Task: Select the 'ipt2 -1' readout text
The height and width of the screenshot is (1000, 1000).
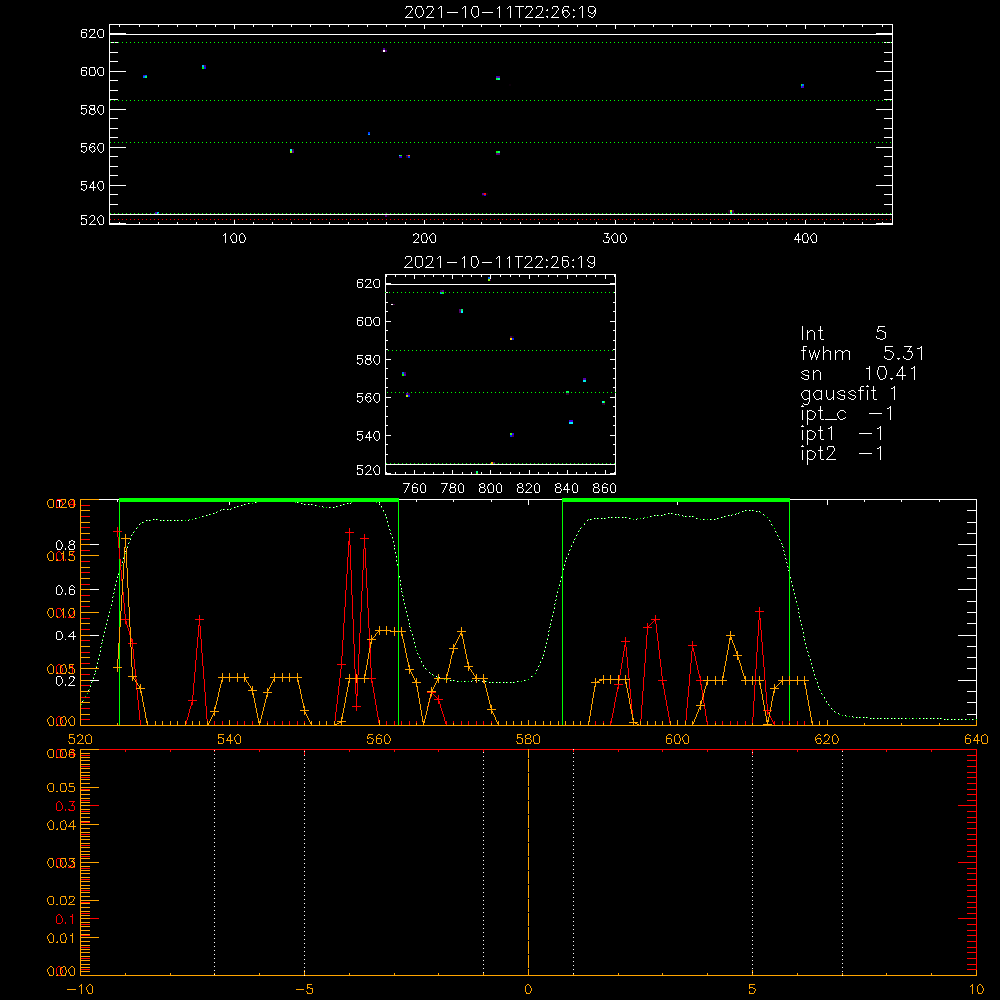Action: (x=842, y=453)
